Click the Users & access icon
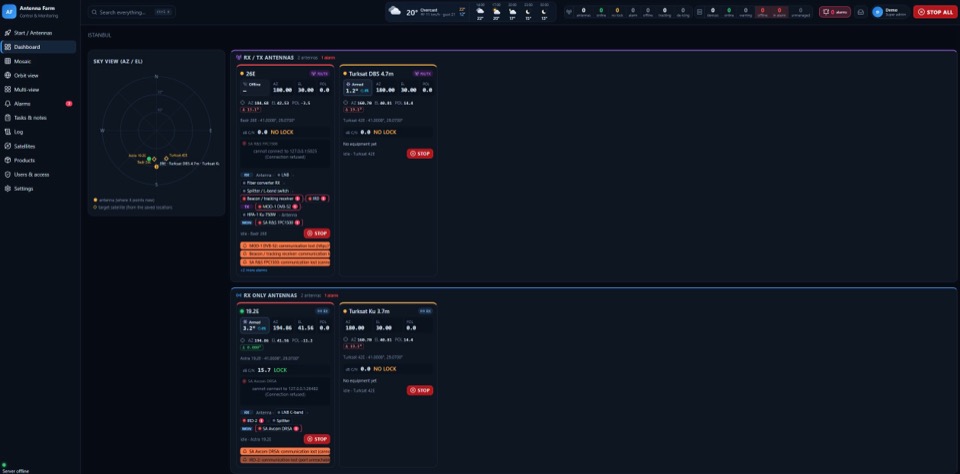Image resolution: width=960 pixels, height=474 pixels. click(x=7, y=175)
